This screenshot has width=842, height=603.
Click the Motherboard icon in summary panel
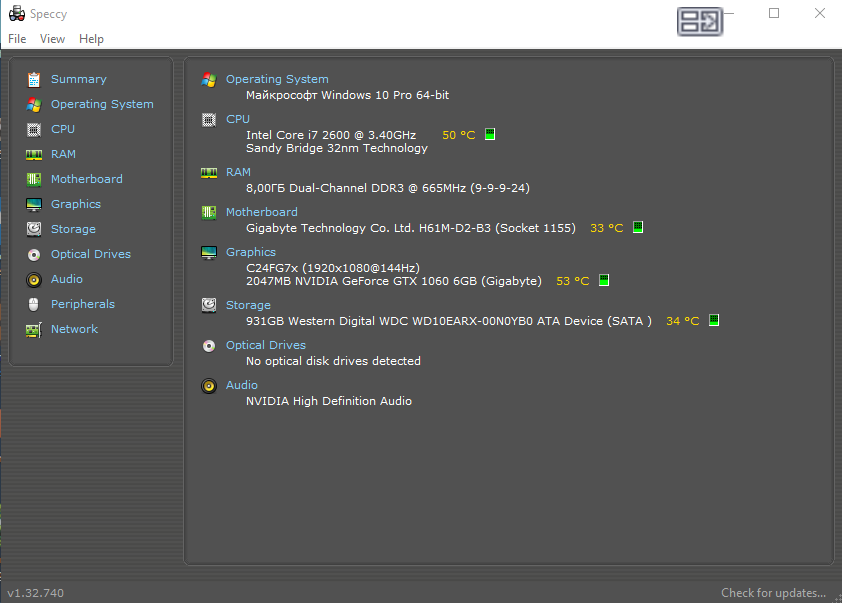point(209,213)
